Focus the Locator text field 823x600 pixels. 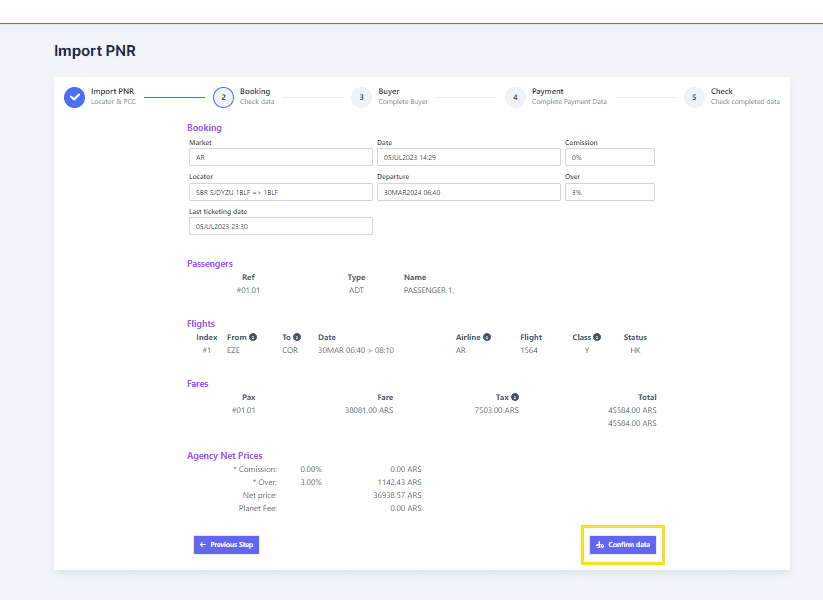coord(280,192)
